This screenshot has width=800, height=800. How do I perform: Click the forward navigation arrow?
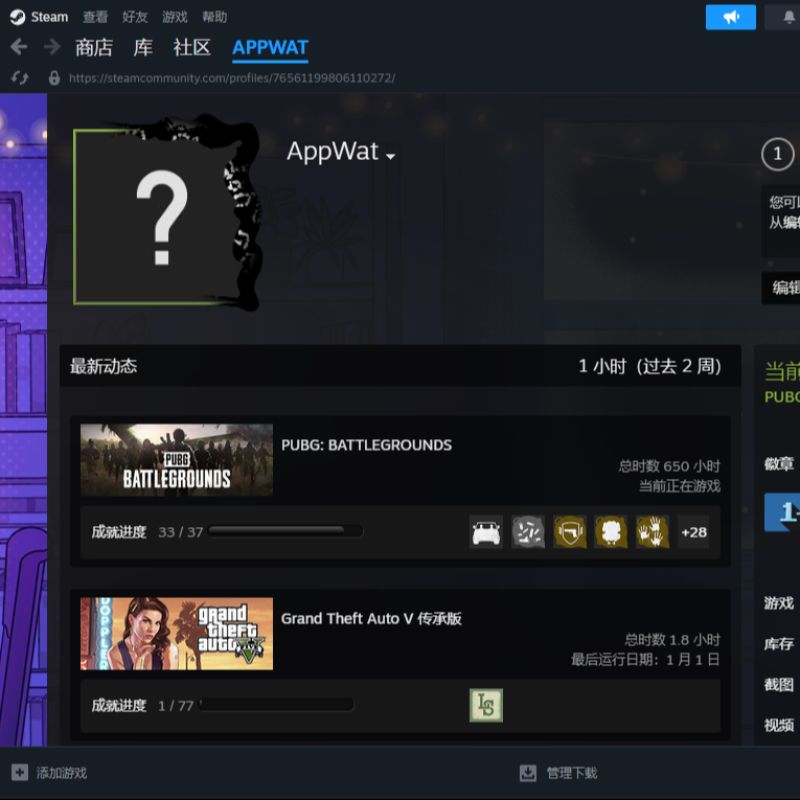(x=51, y=47)
